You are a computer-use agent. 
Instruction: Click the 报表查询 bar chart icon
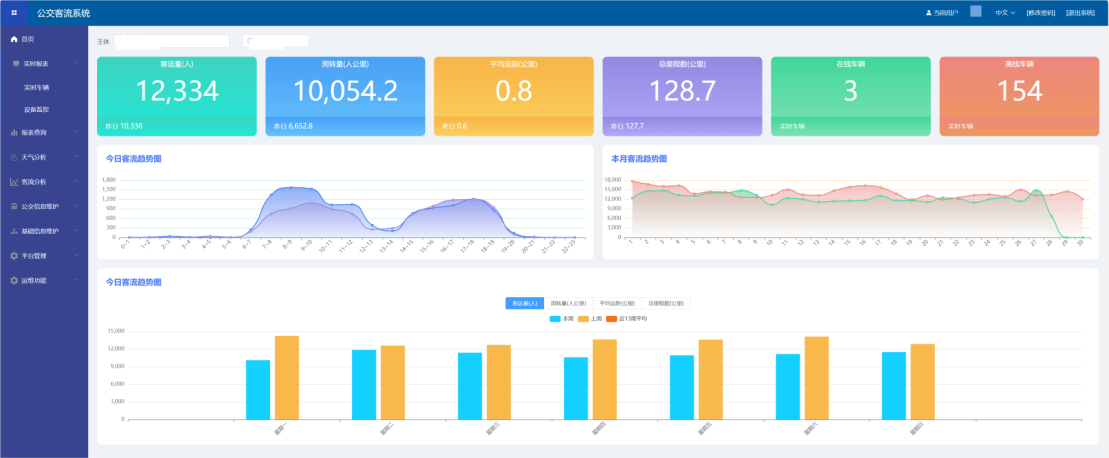click(14, 132)
